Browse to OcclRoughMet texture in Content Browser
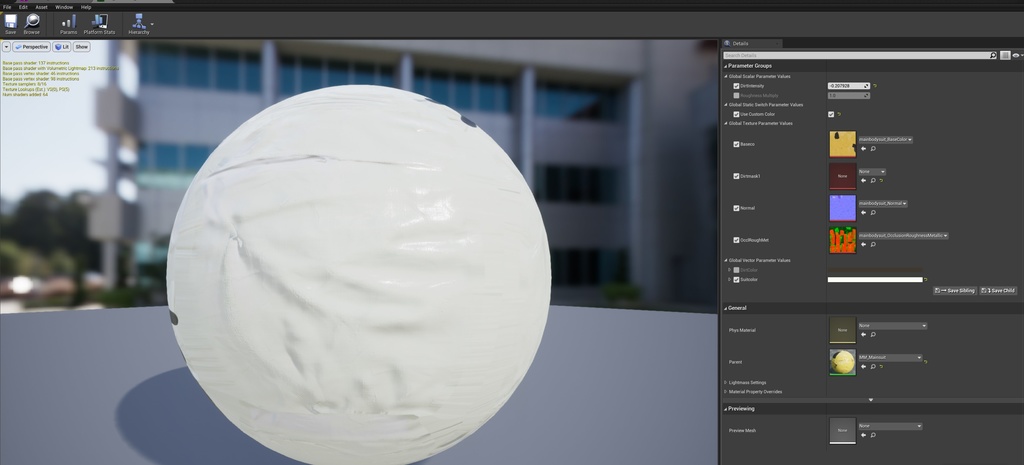 pyautogui.click(x=872, y=245)
